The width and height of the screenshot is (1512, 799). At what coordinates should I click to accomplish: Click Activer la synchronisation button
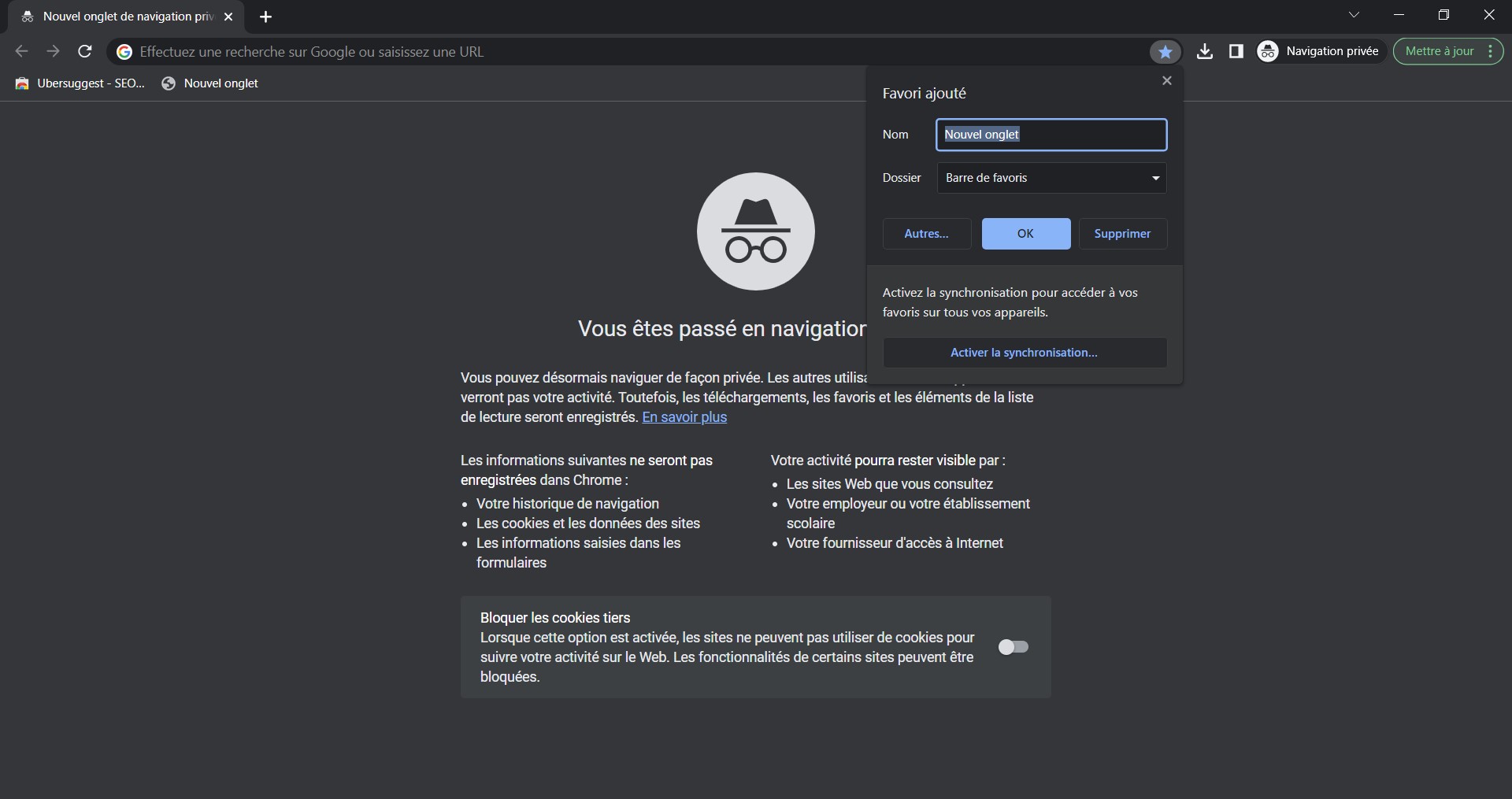(1024, 353)
